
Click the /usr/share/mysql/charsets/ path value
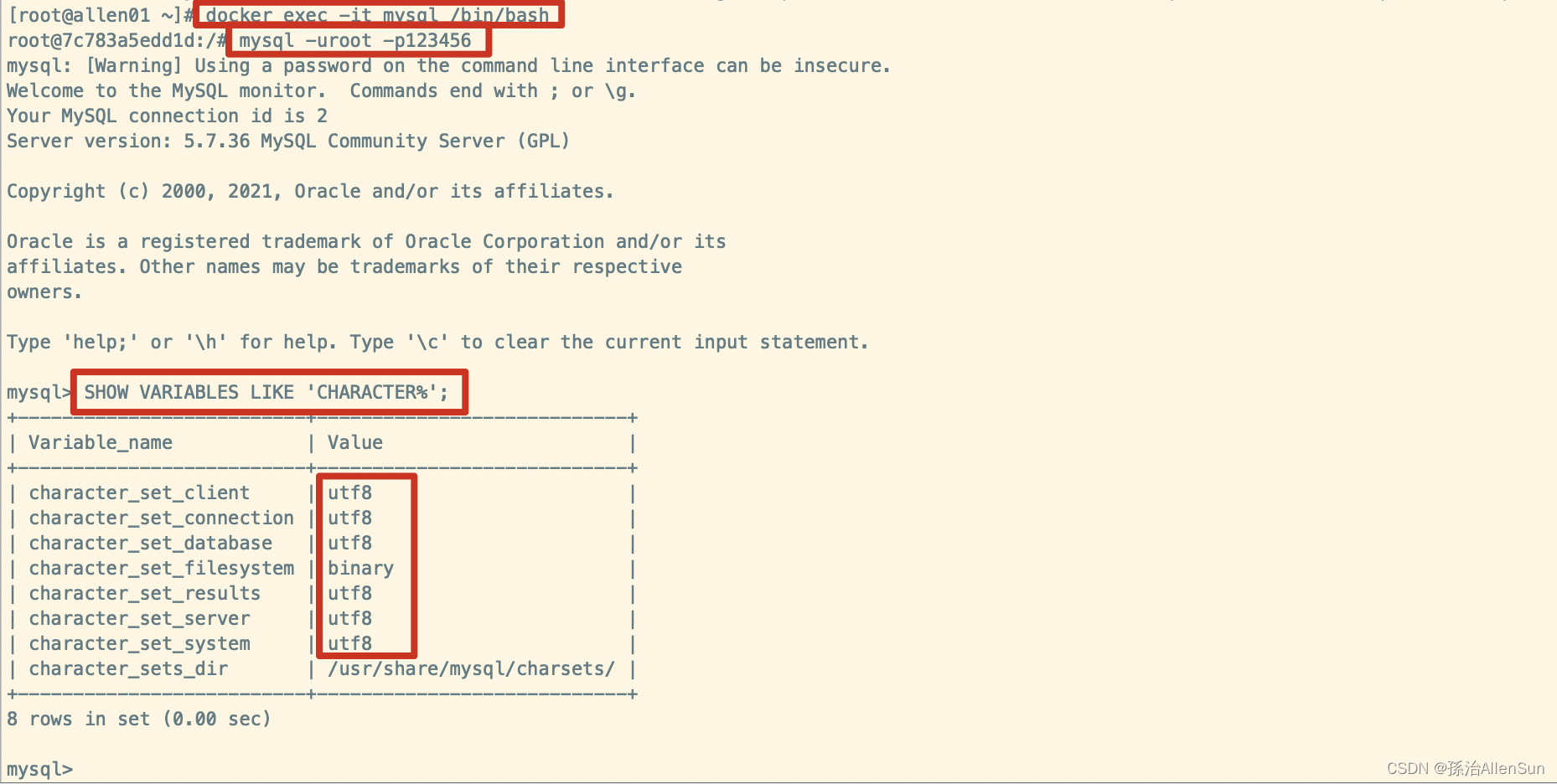click(471, 668)
